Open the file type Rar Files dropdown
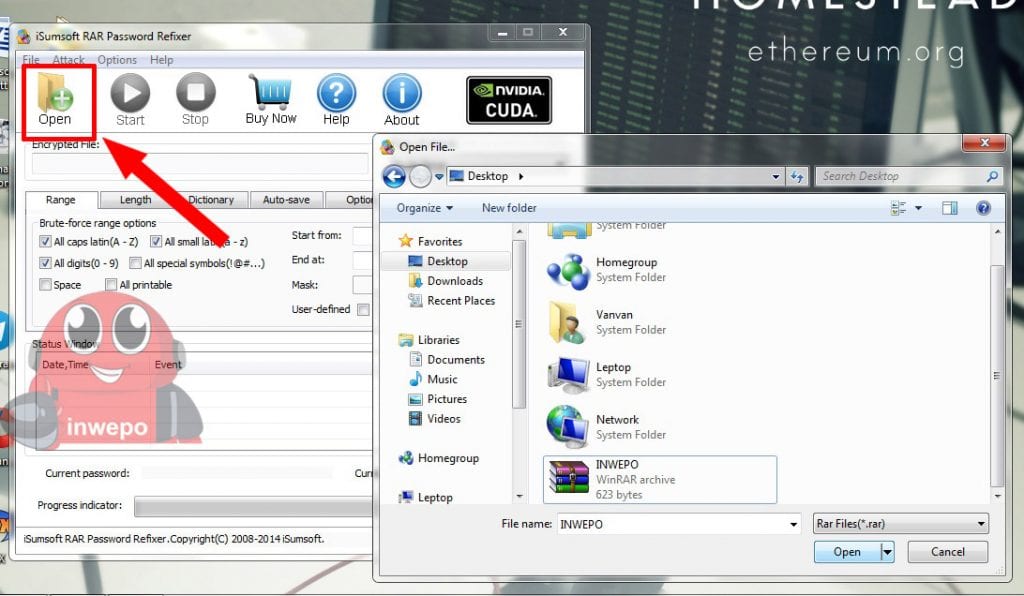1024x596 pixels. click(x=901, y=524)
